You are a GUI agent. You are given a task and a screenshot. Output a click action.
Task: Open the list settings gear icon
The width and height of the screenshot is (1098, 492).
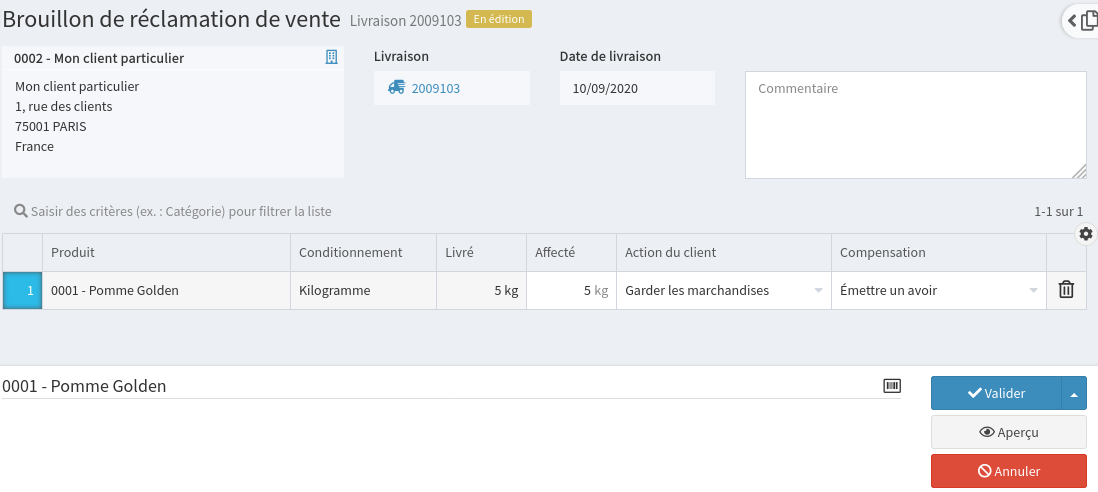[x=1086, y=233]
